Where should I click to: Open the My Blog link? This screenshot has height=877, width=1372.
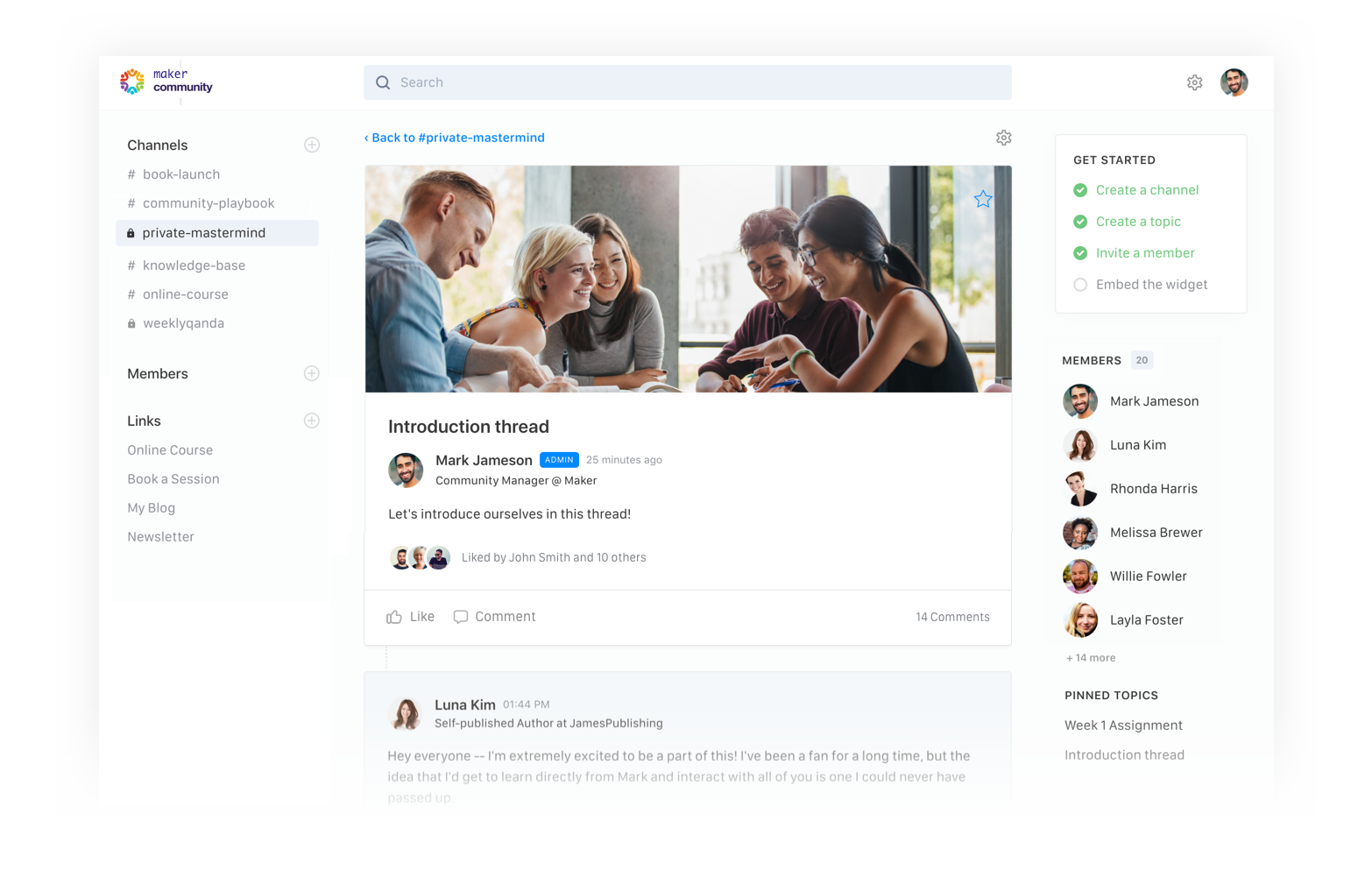click(152, 508)
